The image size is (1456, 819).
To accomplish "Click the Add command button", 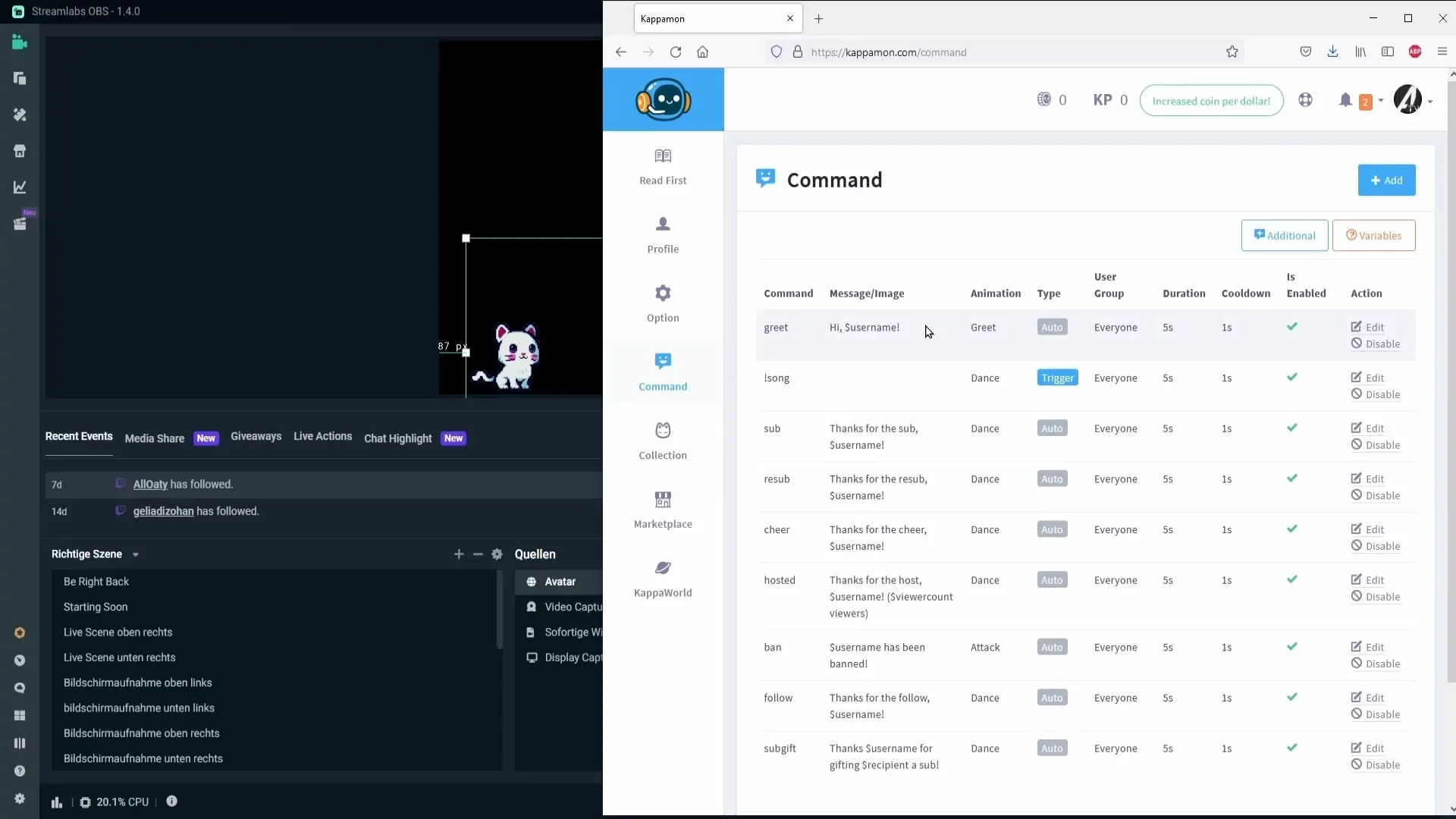I will 1386,180.
